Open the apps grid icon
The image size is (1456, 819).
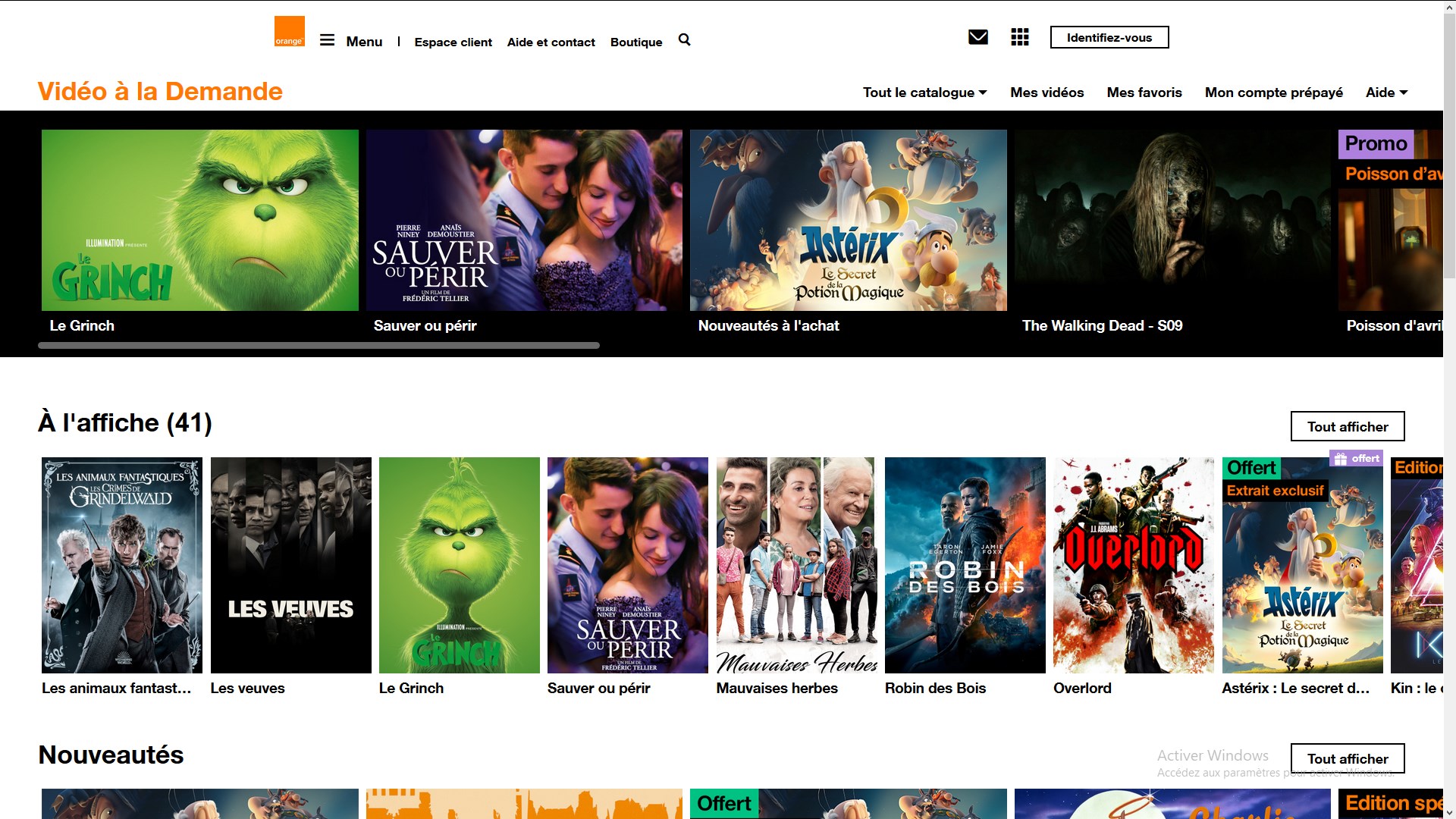coord(1020,37)
